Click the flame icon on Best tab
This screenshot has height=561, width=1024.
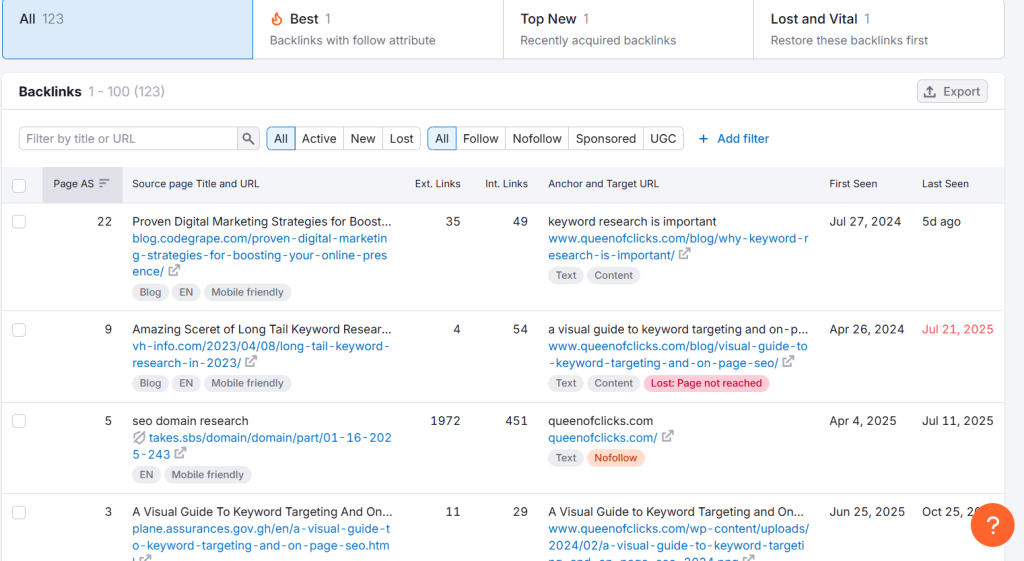point(277,19)
